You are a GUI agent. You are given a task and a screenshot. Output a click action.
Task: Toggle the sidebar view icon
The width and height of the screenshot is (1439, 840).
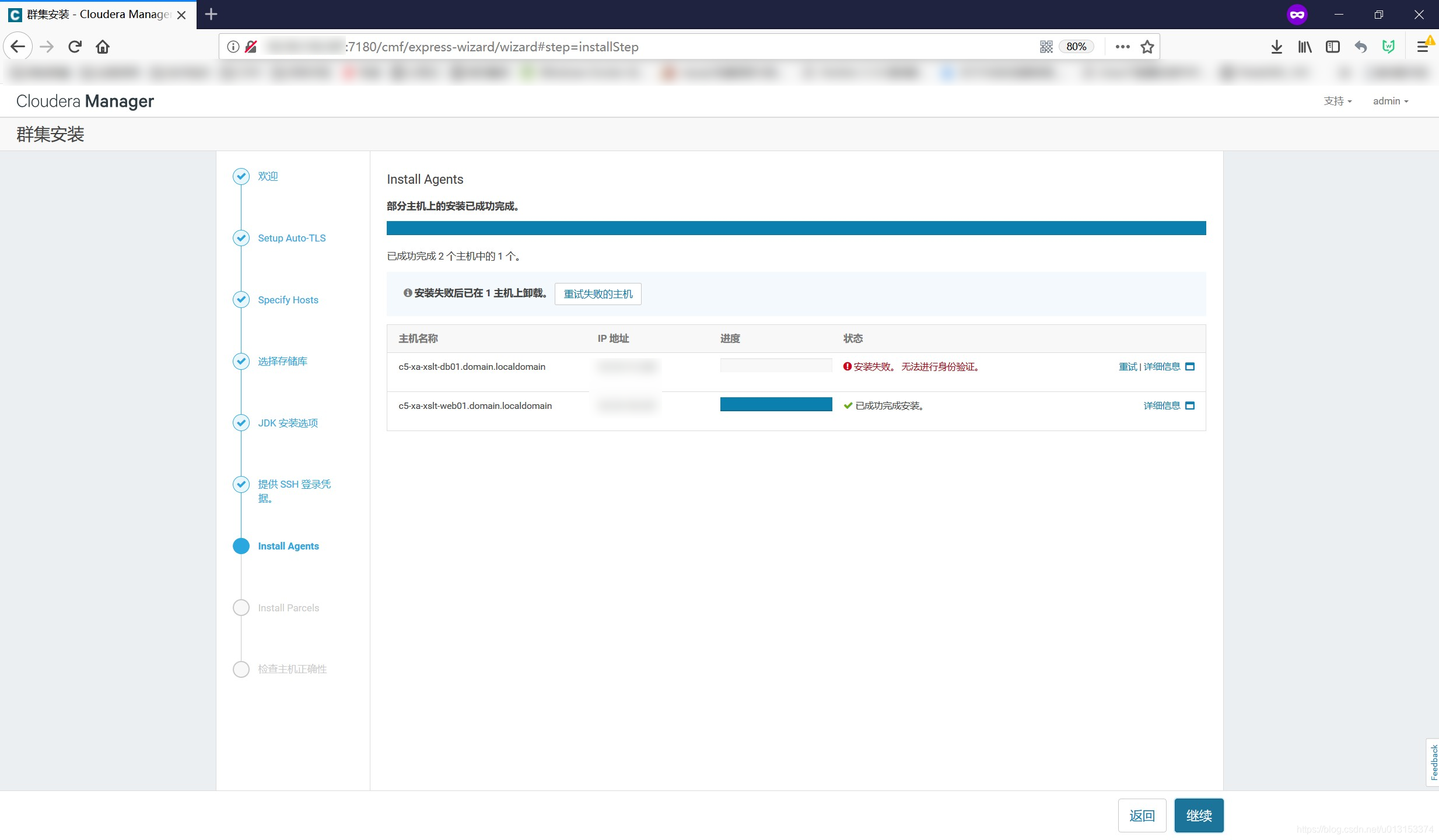tap(1332, 47)
